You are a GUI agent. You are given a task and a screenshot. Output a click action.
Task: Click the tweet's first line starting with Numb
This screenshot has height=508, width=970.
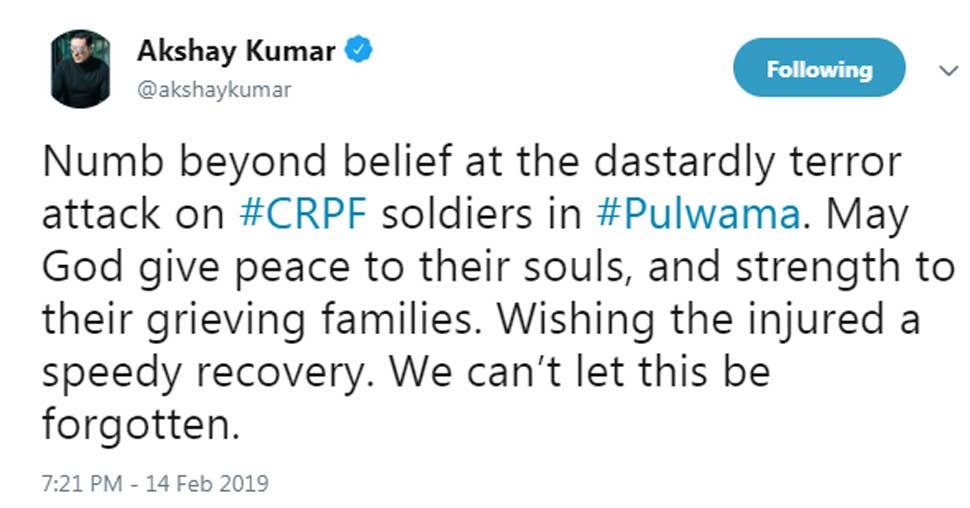click(x=471, y=162)
